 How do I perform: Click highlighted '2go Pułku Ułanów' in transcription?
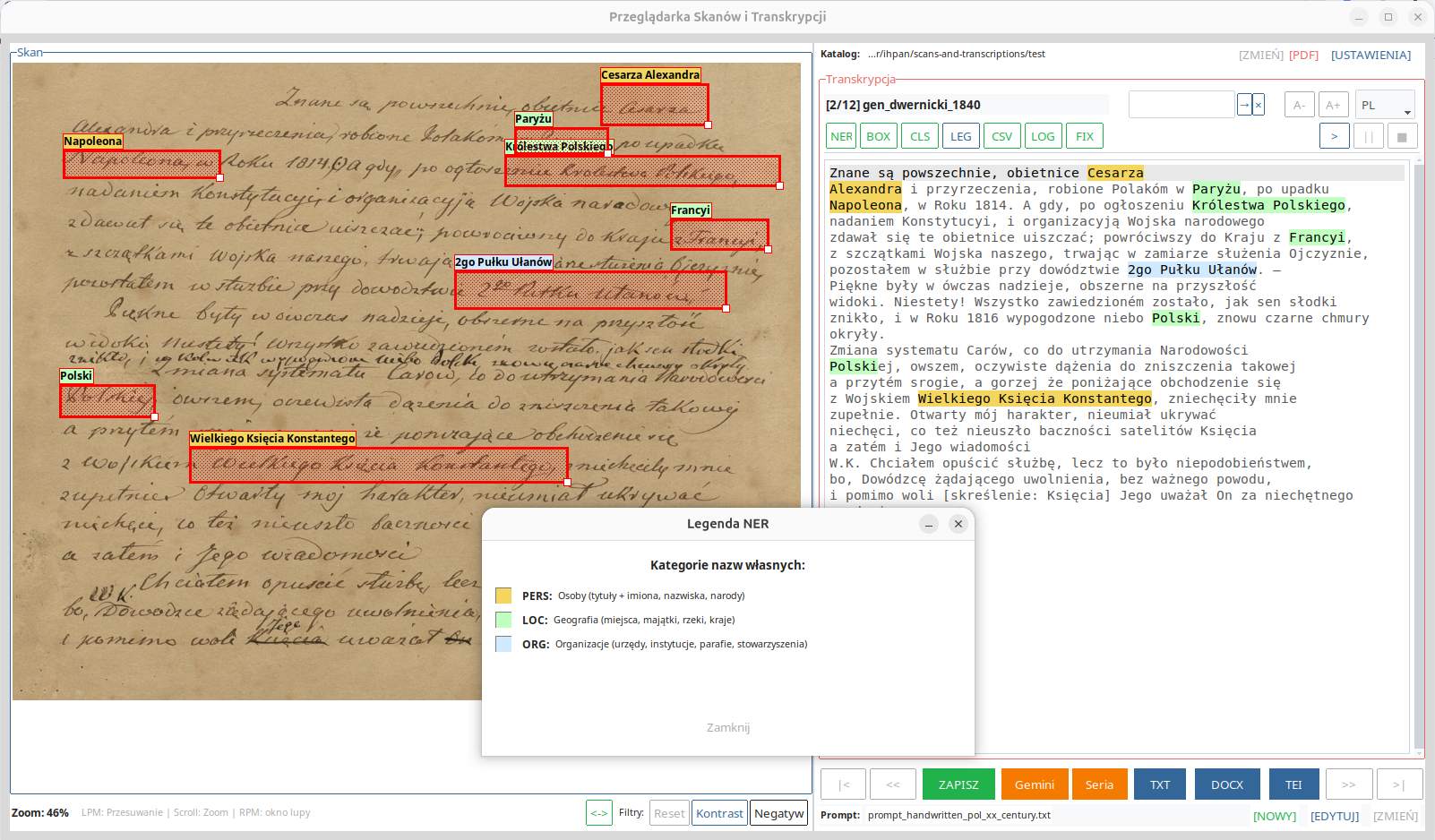[x=1192, y=270]
